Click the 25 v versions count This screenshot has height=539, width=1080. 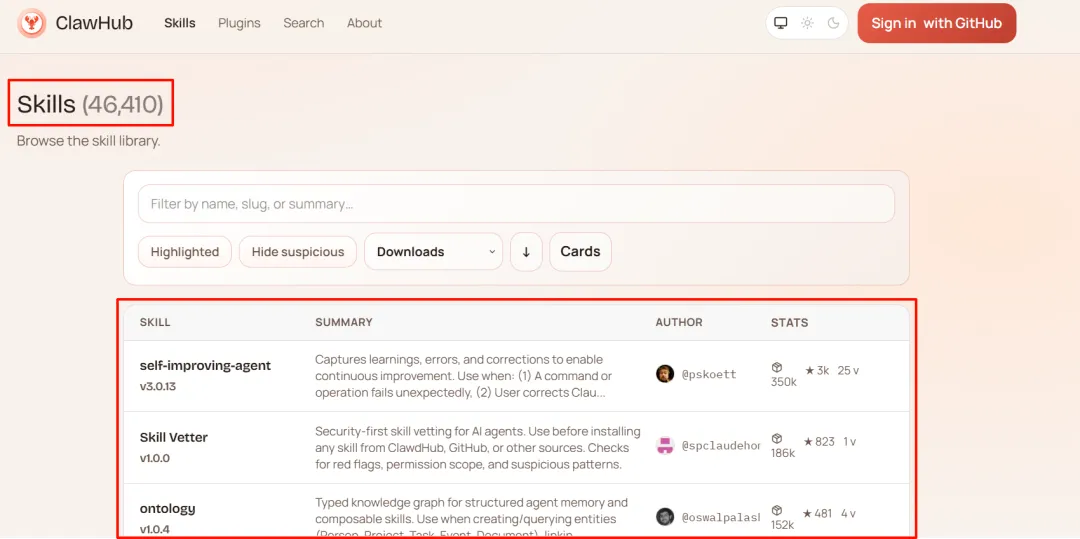[x=849, y=370]
